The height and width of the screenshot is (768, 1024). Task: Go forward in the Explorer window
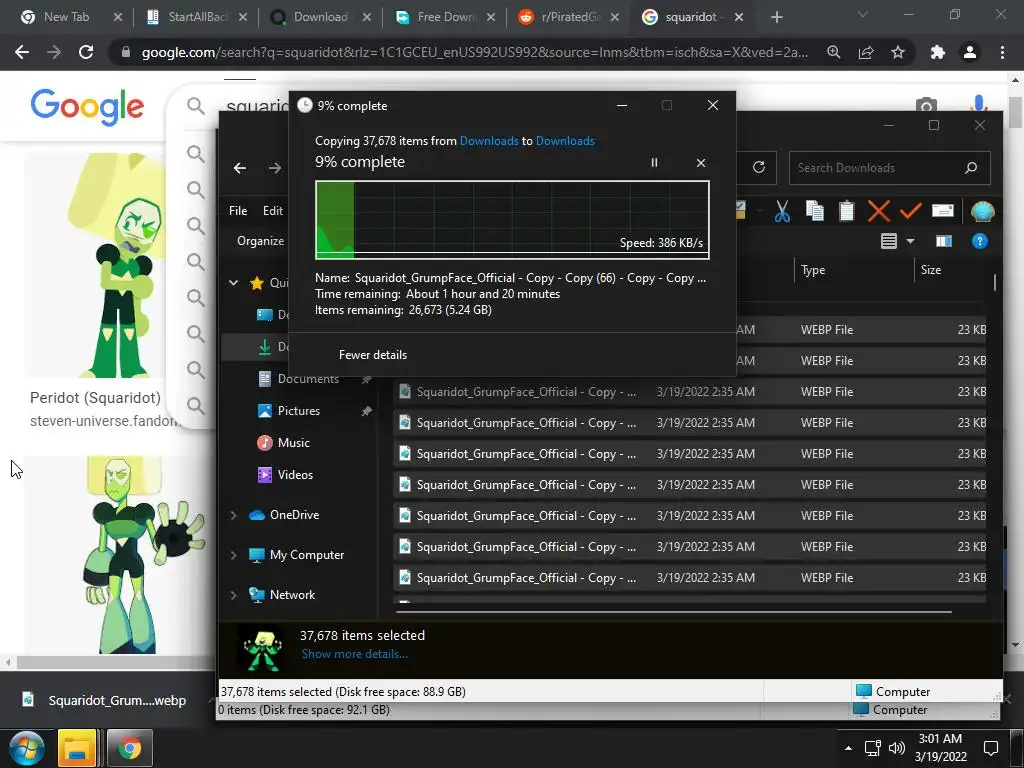coord(275,168)
